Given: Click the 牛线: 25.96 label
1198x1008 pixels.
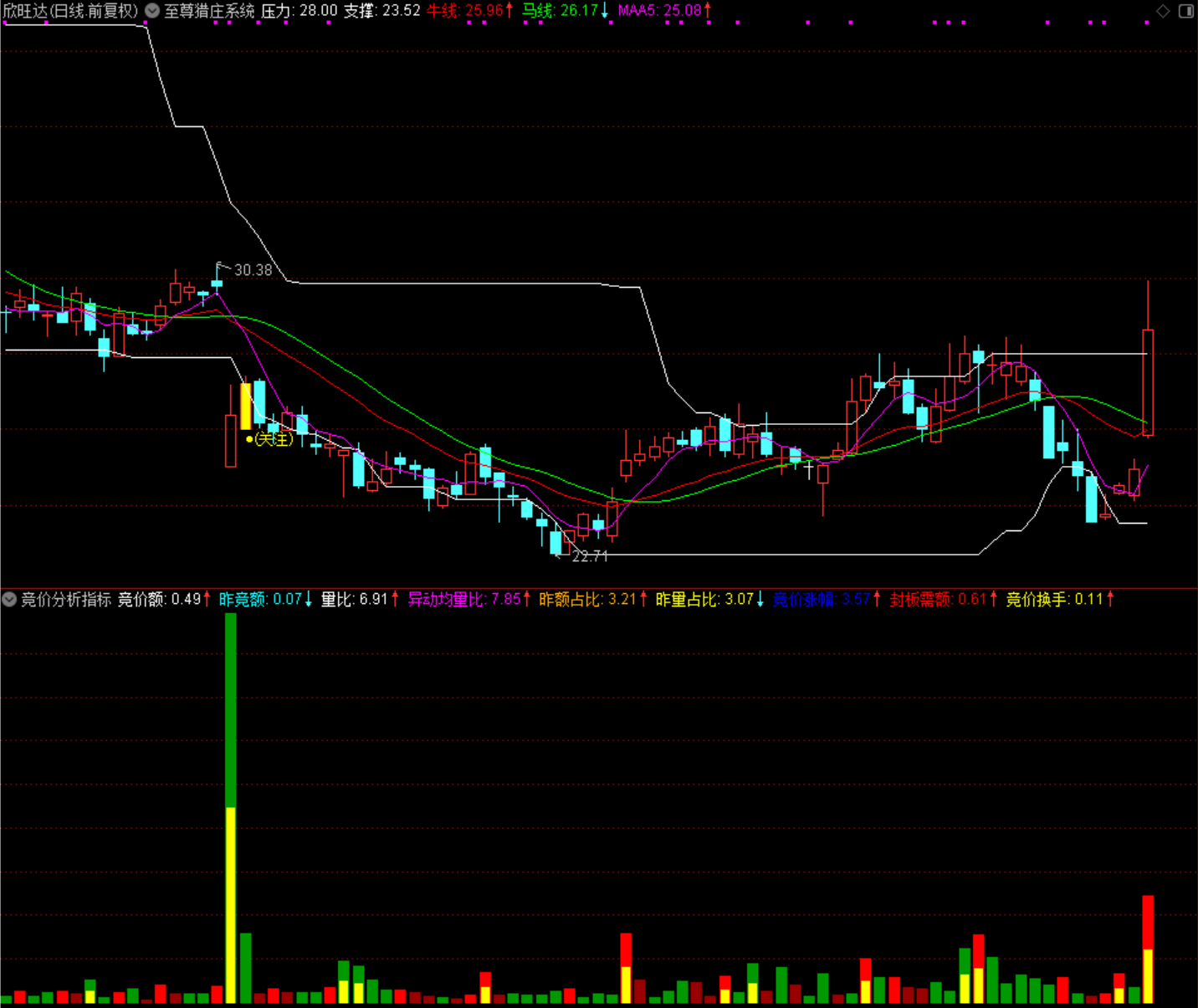Looking at the screenshot, I should (465, 11).
